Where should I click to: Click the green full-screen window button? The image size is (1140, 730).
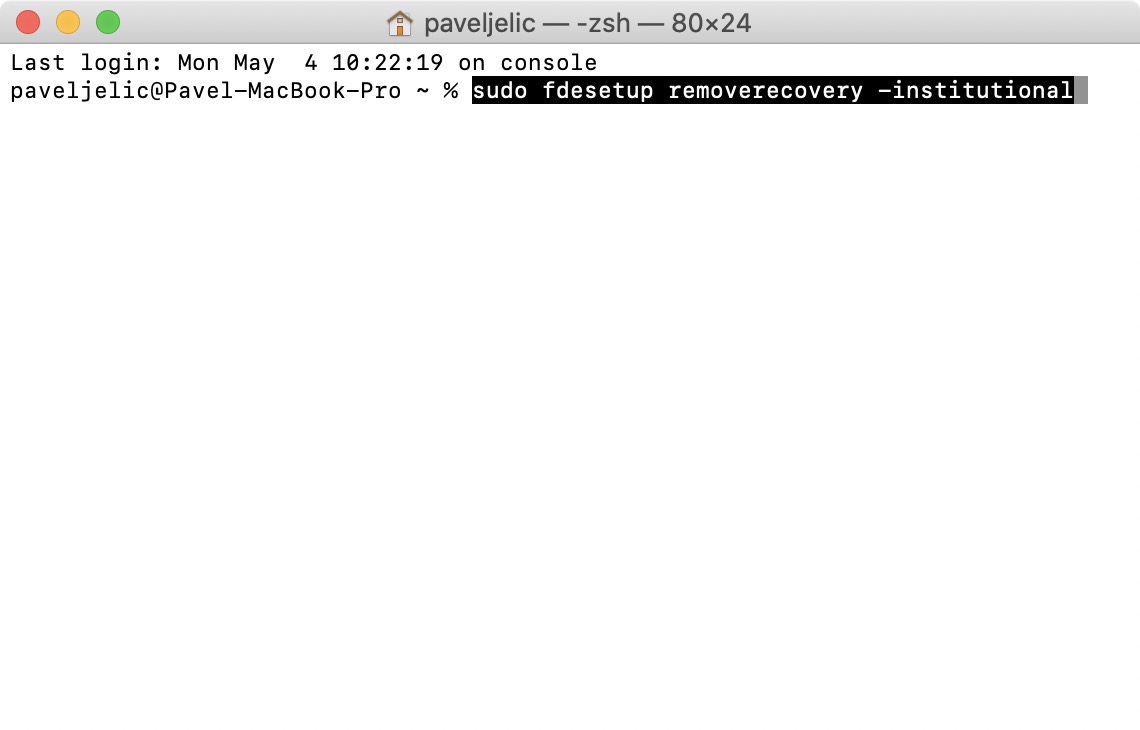pyautogui.click(x=108, y=23)
